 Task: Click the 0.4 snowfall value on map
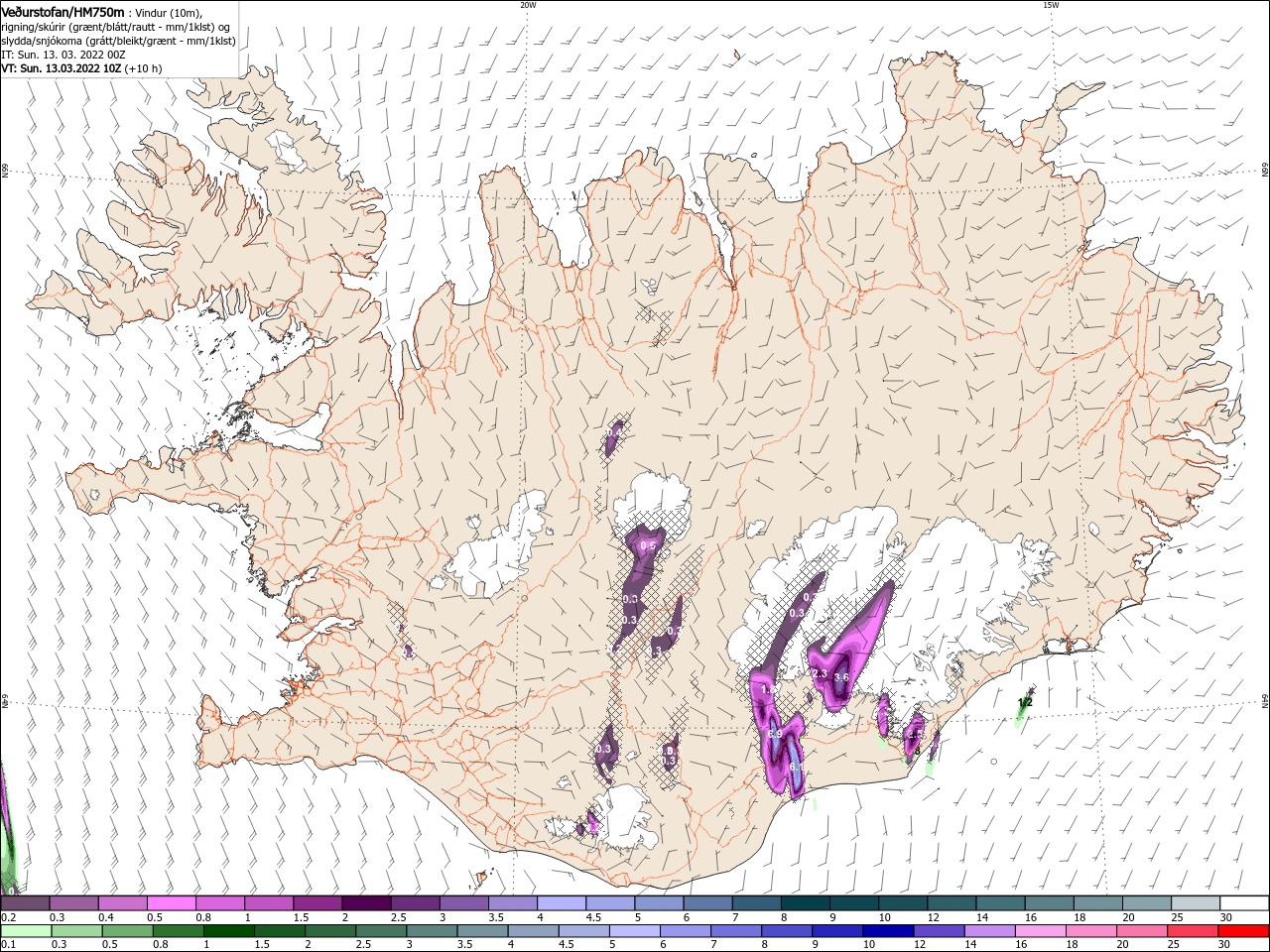tap(613, 432)
